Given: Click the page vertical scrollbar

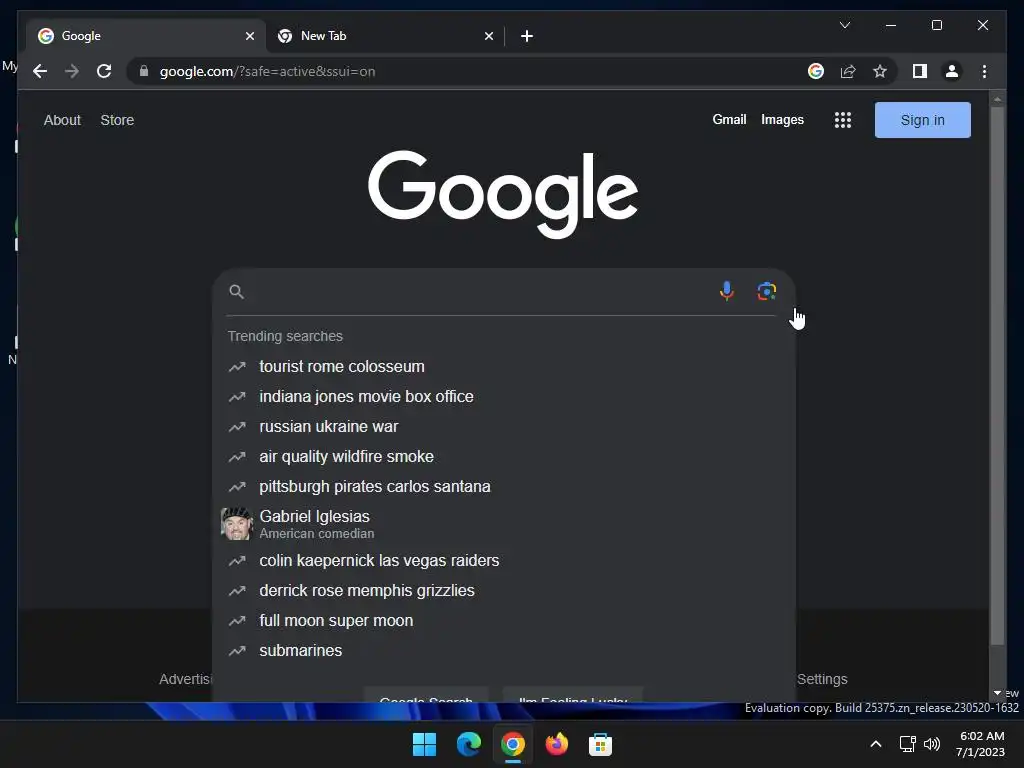Looking at the screenshot, I should [x=997, y=376].
